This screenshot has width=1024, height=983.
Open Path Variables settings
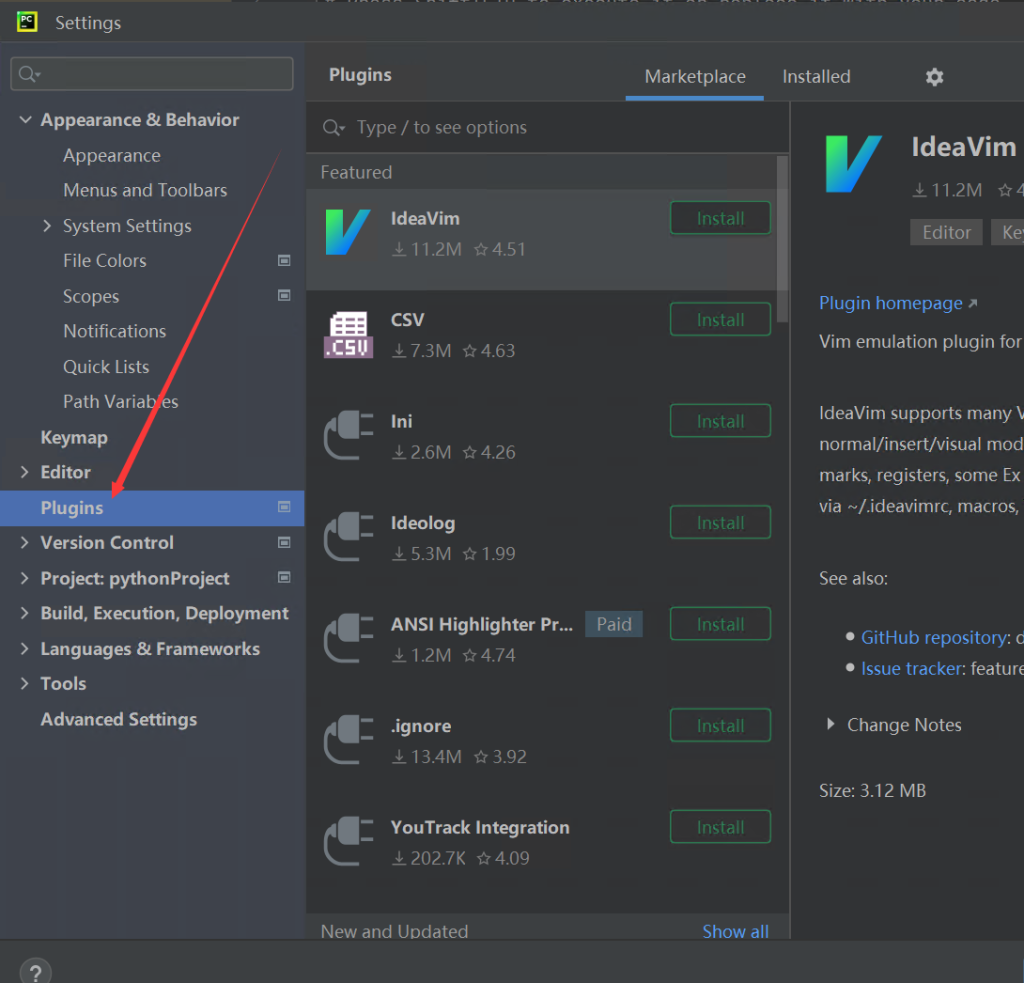pos(120,401)
